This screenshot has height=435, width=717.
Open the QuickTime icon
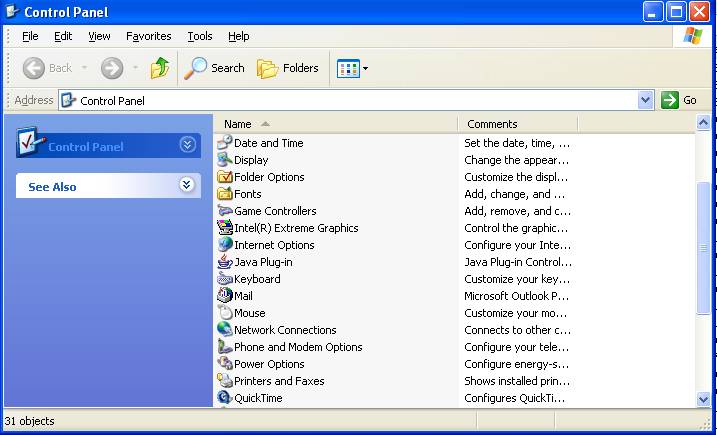[225, 397]
